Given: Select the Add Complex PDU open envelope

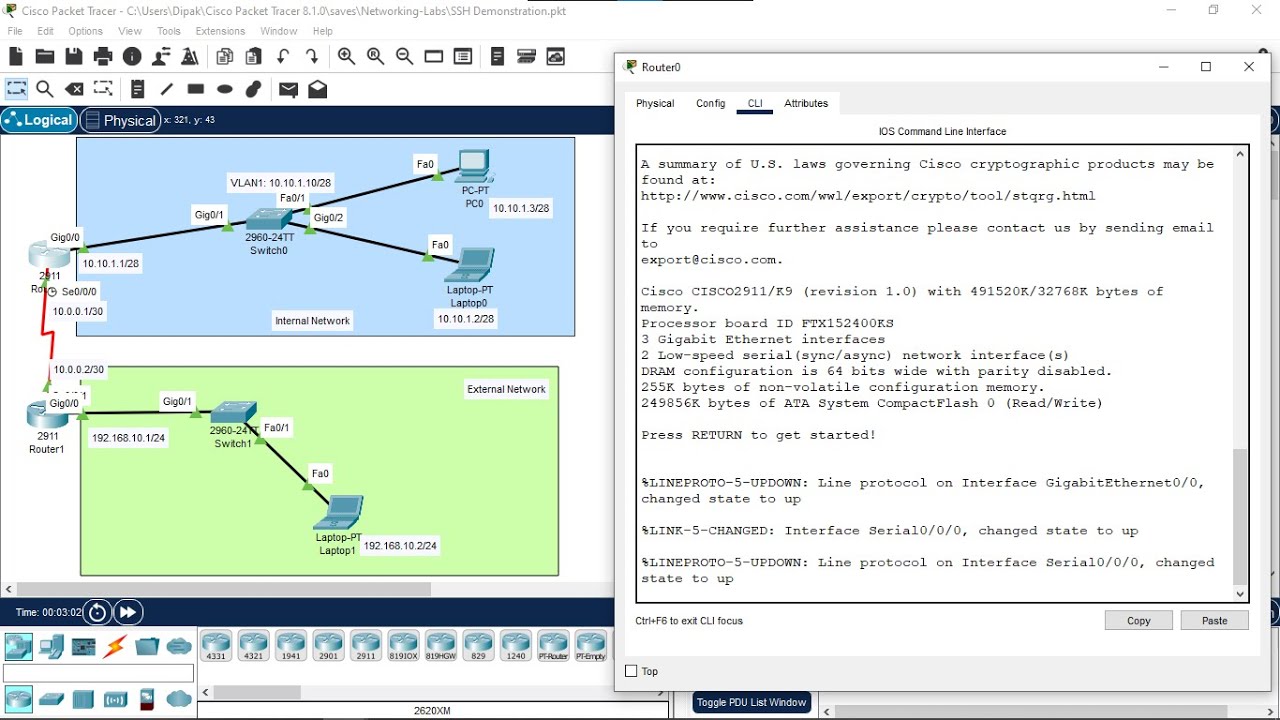Looking at the screenshot, I should click(x=317, y=89).
